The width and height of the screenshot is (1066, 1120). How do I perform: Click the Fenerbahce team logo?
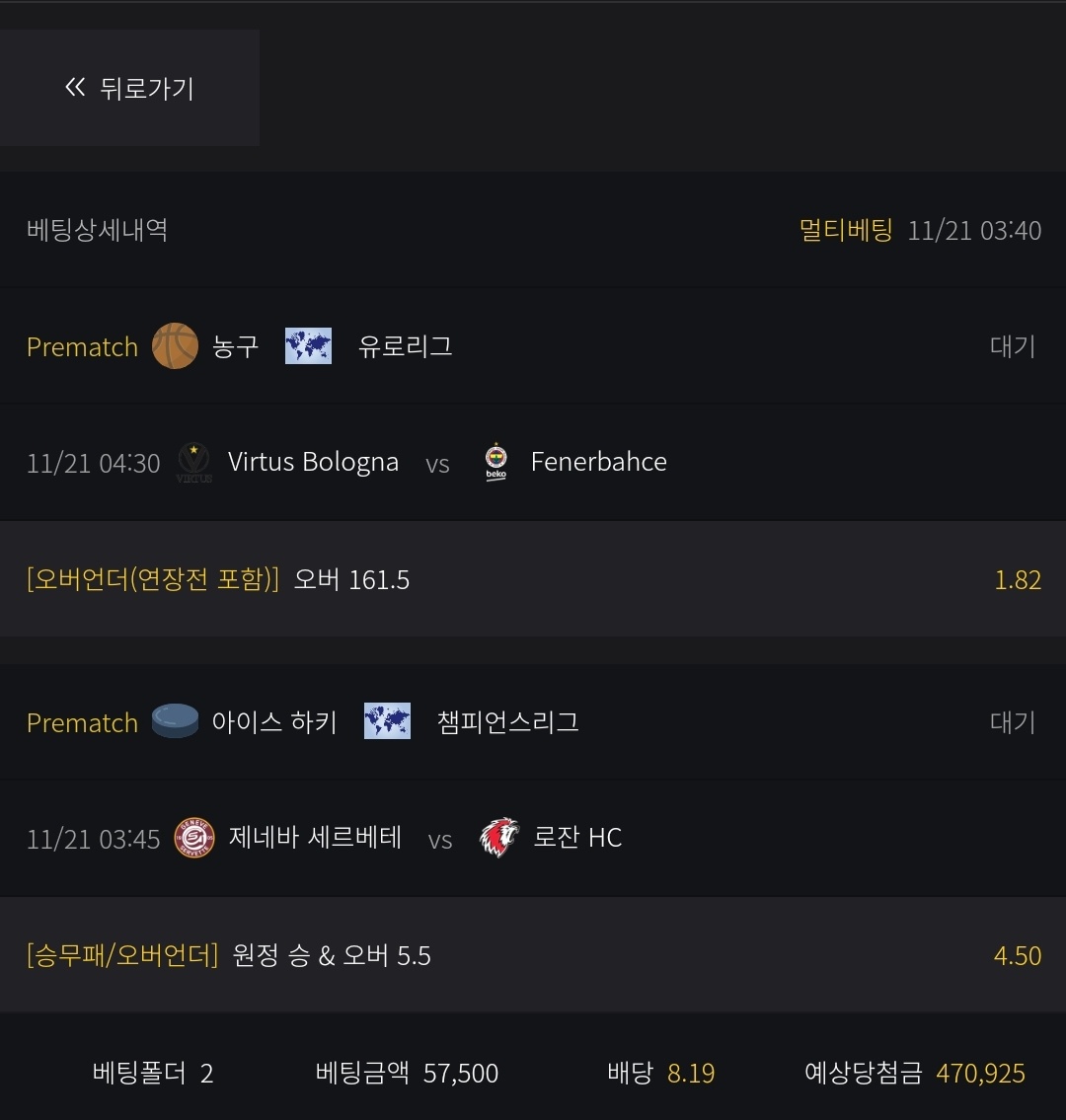coord(495,462)
